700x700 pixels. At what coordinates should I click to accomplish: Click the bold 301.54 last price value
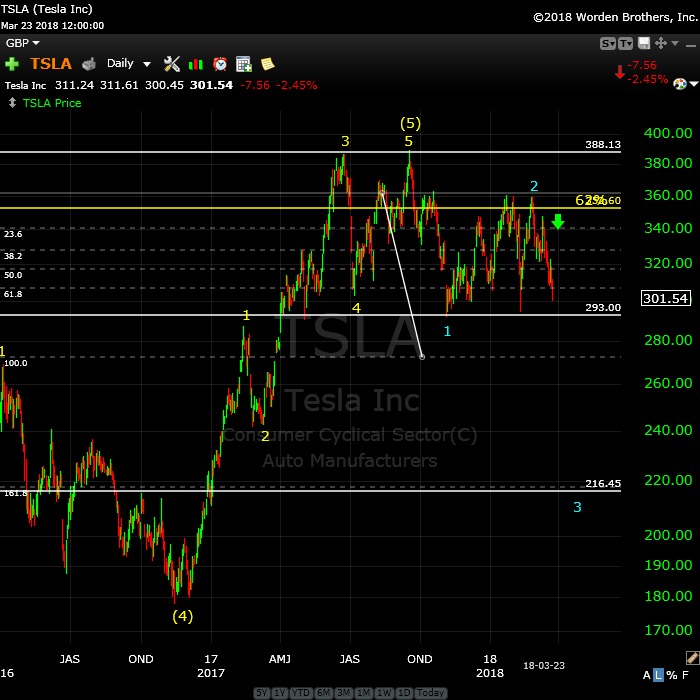(x=211, y=85)
